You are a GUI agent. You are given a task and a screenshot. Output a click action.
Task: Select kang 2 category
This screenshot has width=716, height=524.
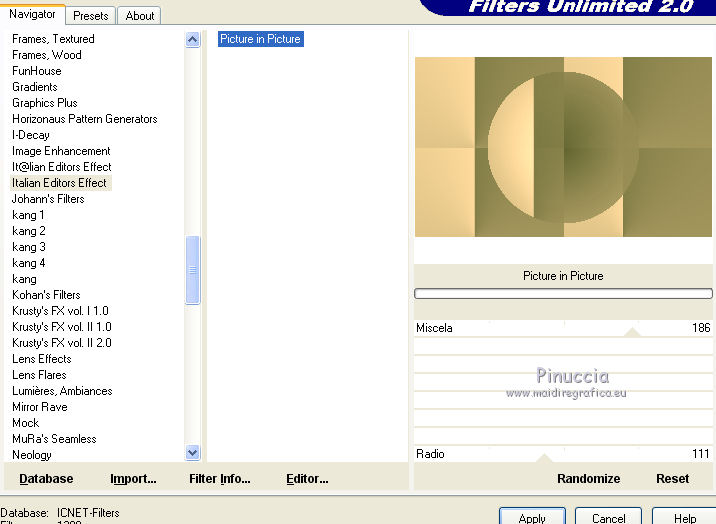(28, 231)
